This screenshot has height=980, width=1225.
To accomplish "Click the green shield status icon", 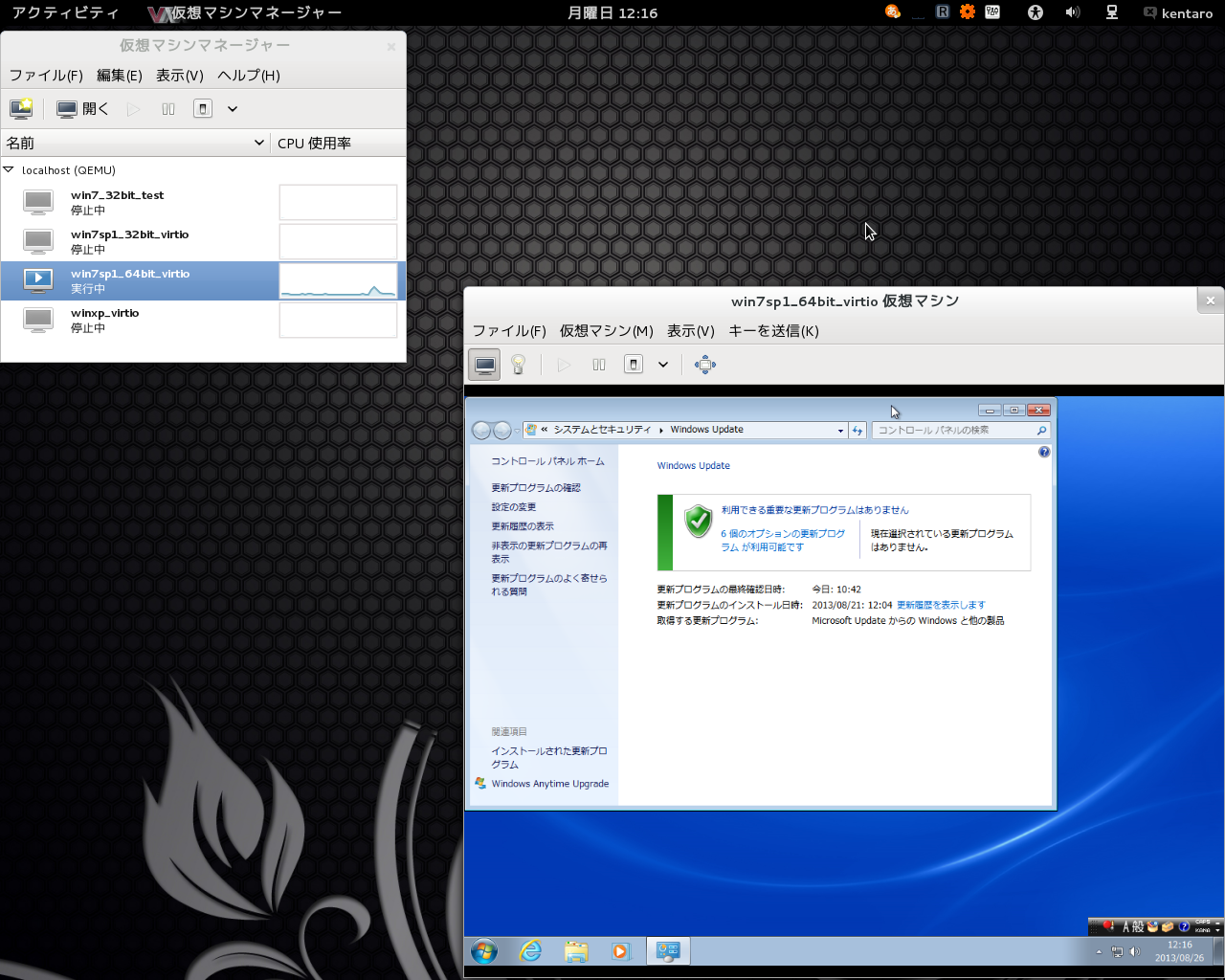I will point(699,522).
